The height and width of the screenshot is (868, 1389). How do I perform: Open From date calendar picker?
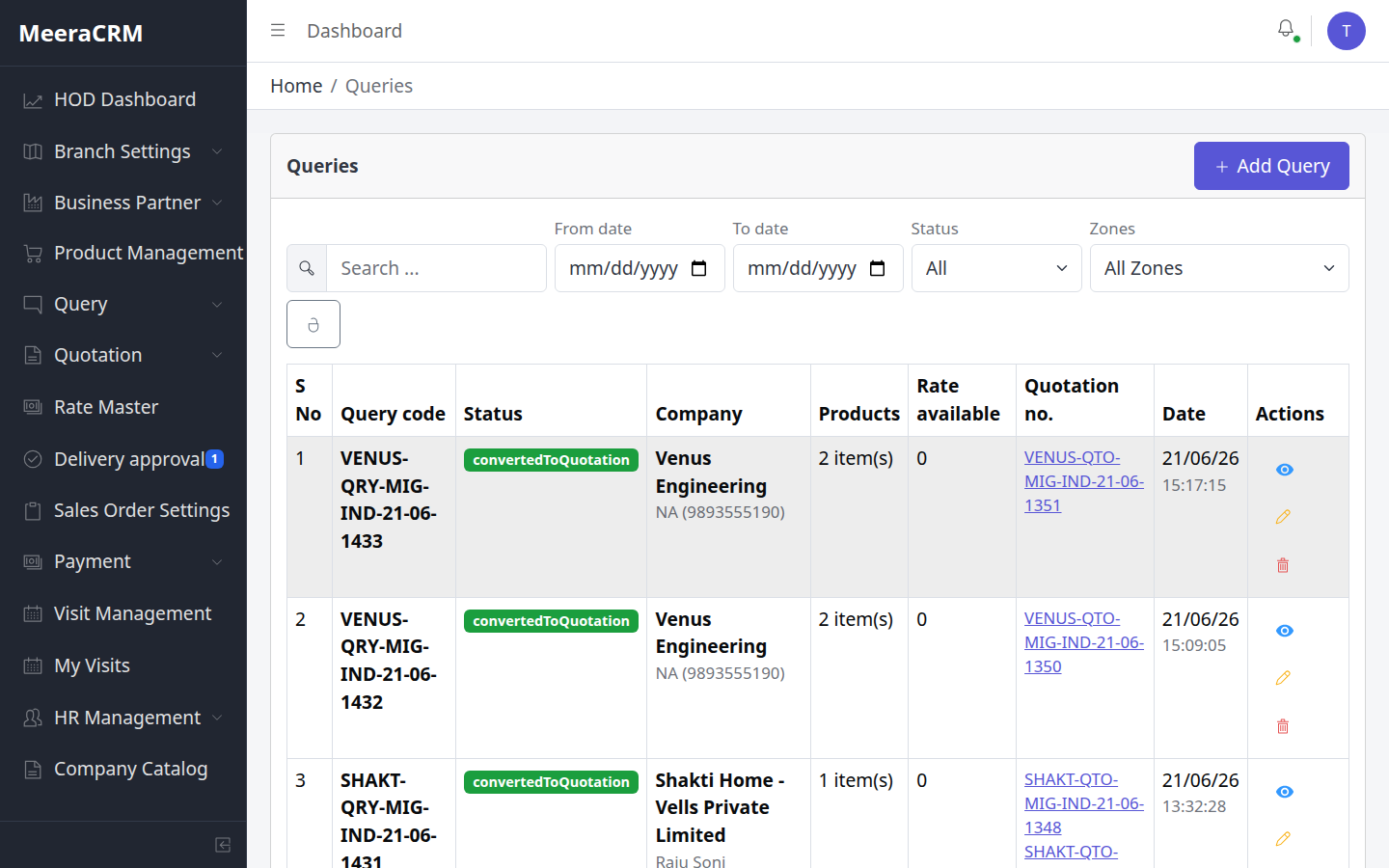(x=699, y=268)
